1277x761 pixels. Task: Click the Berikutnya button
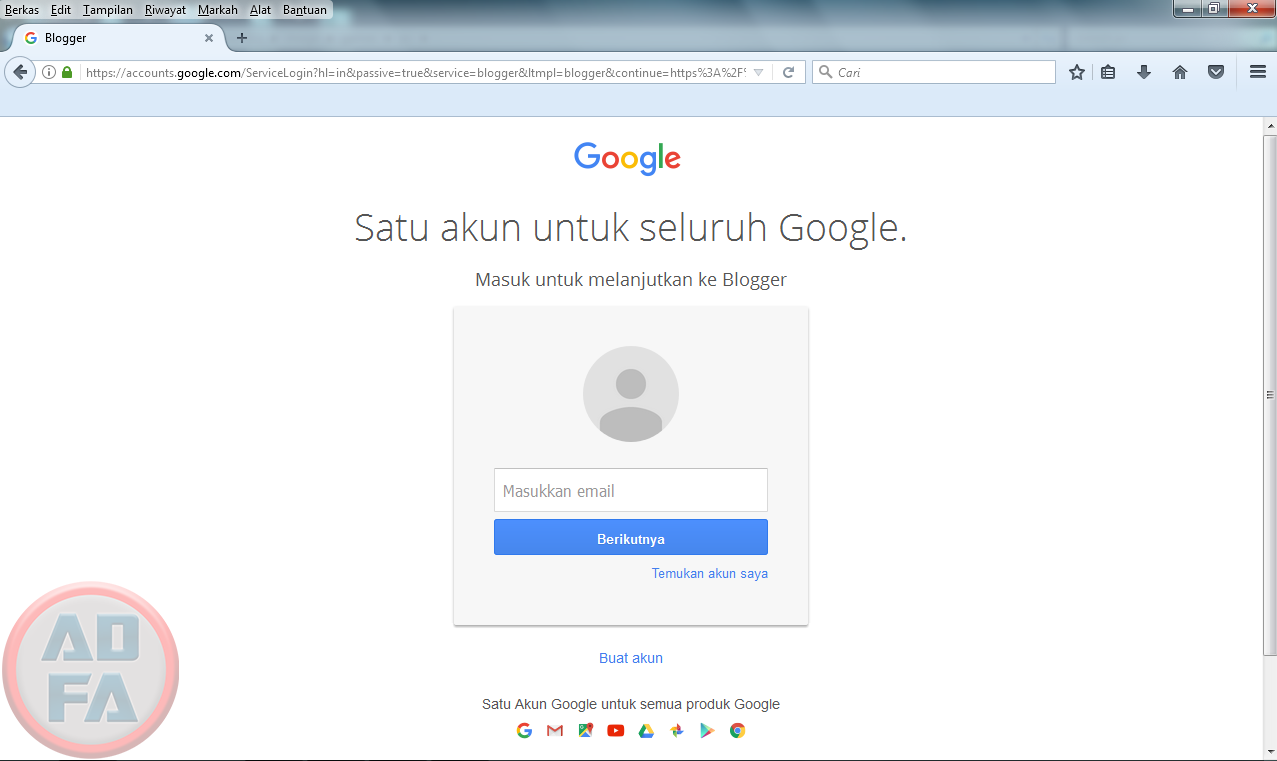(631, 537)
